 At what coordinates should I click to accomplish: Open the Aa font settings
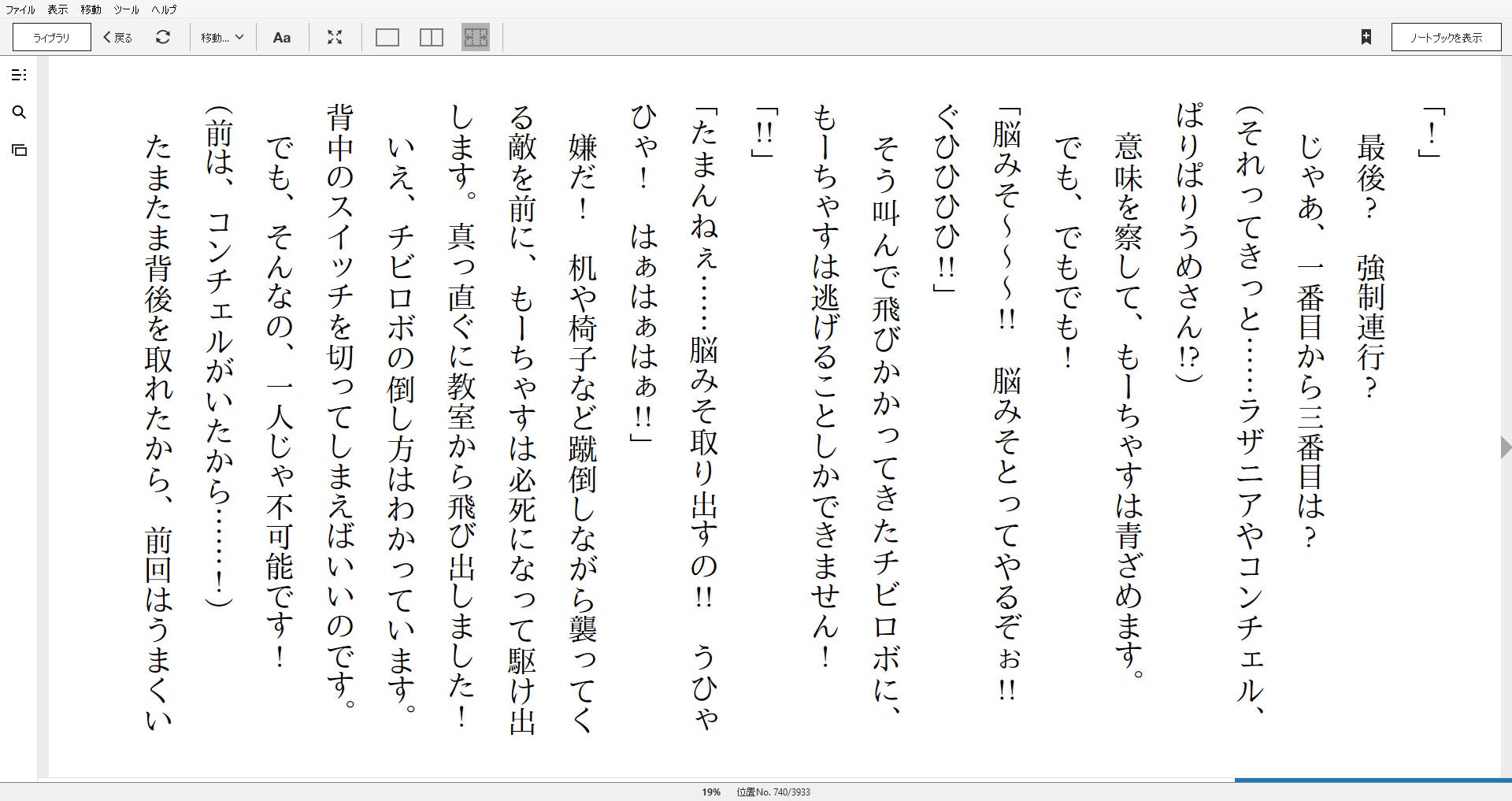pyautogui.click(x=281, y=37)
